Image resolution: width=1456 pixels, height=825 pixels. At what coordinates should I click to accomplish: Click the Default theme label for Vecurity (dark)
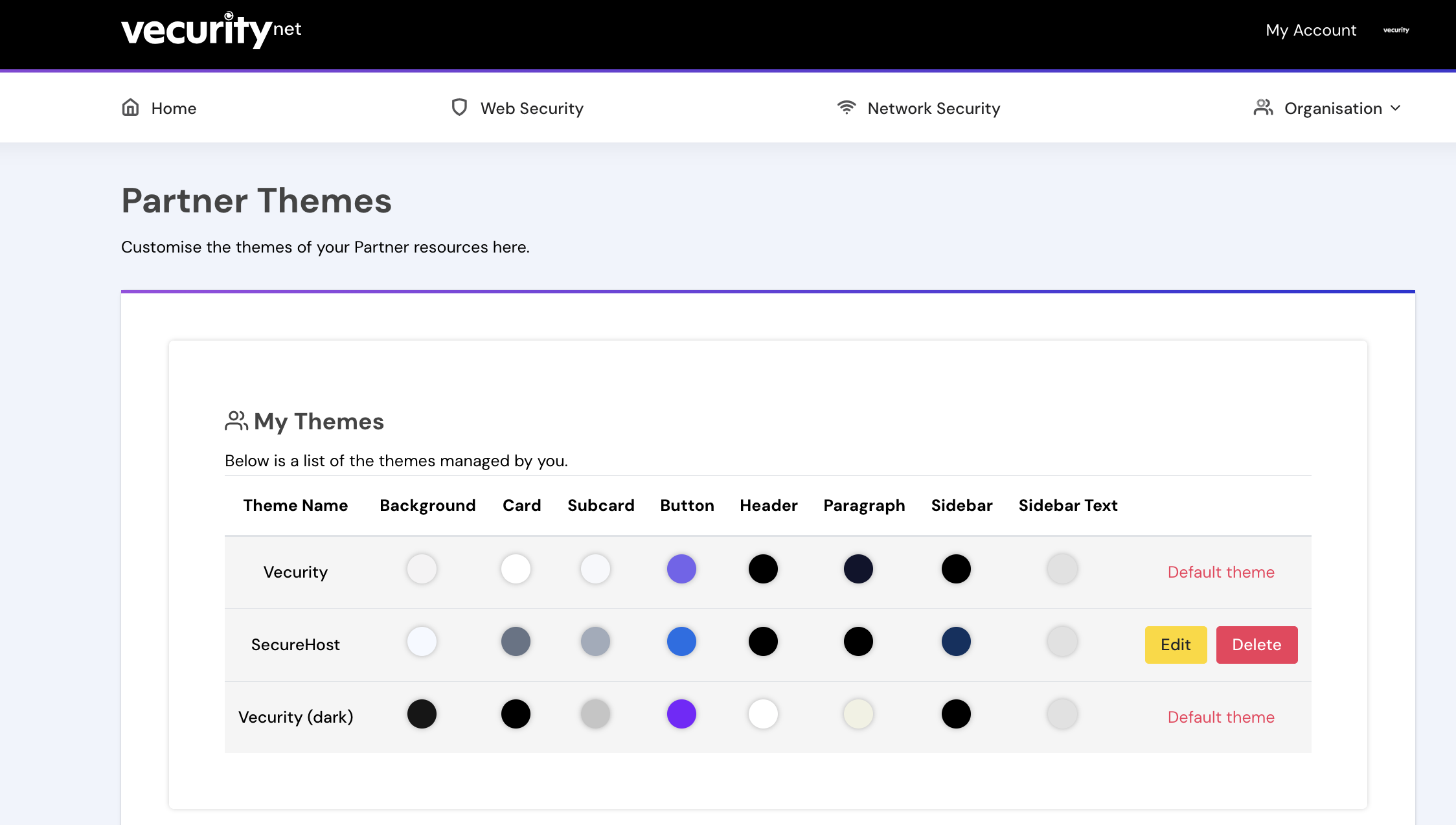click(1220, 717)
